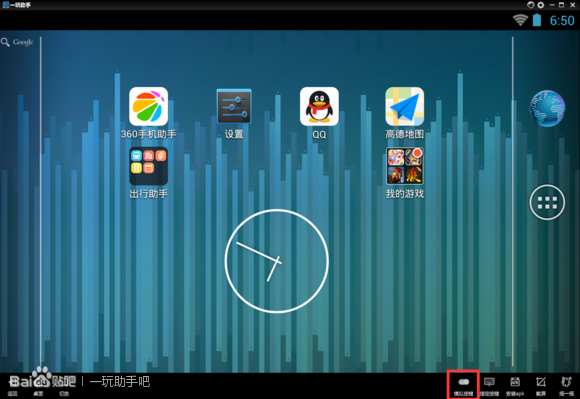Tap the Google search bar
Screen dimensions: 580x399
click(17, 42)
